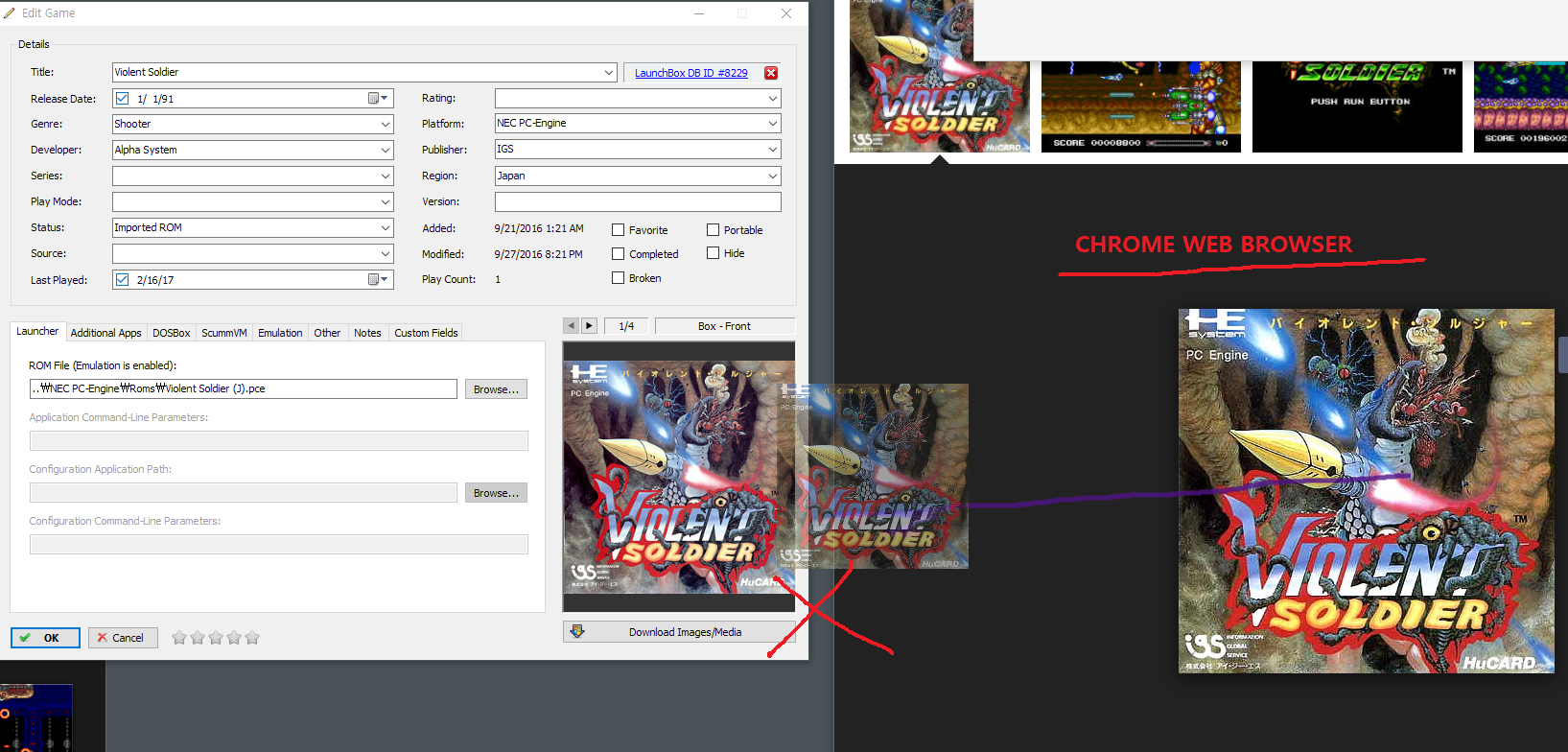Open the Last Played calendar picker icon

(374, 279)
